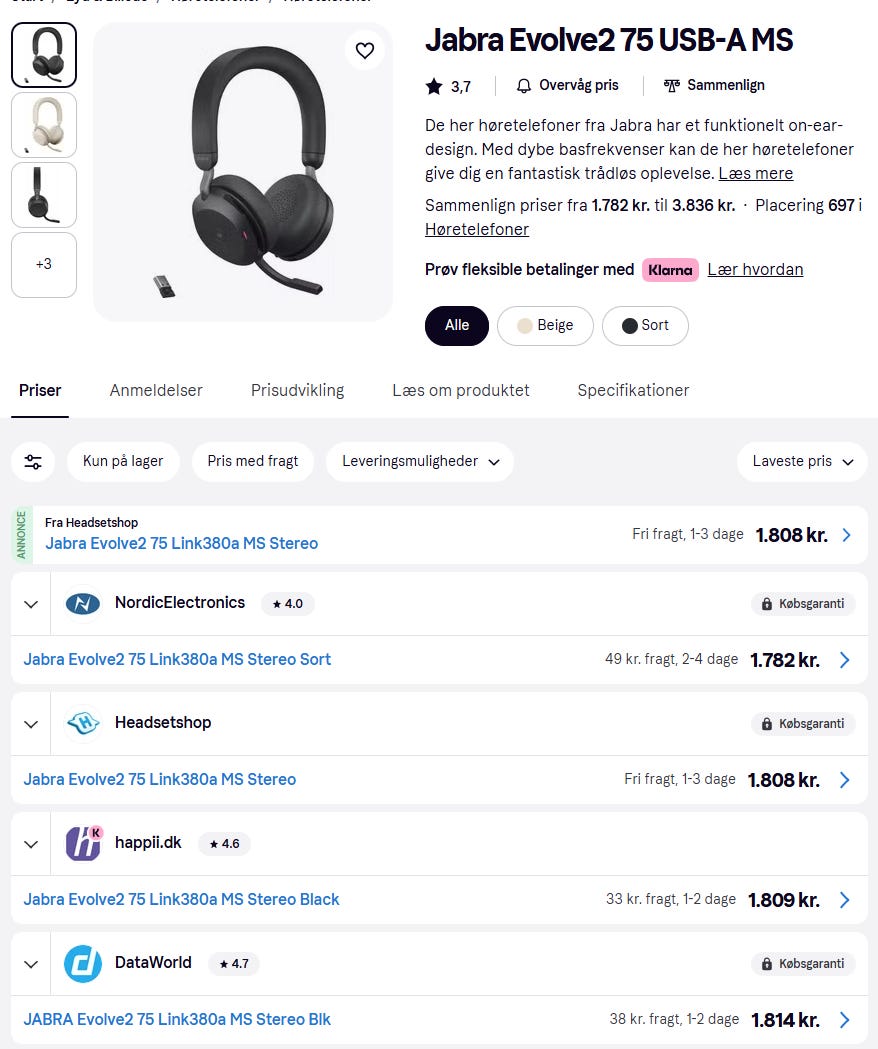Switch to the Anmeldelser tab
The image size is (878, 1049).
156,390
